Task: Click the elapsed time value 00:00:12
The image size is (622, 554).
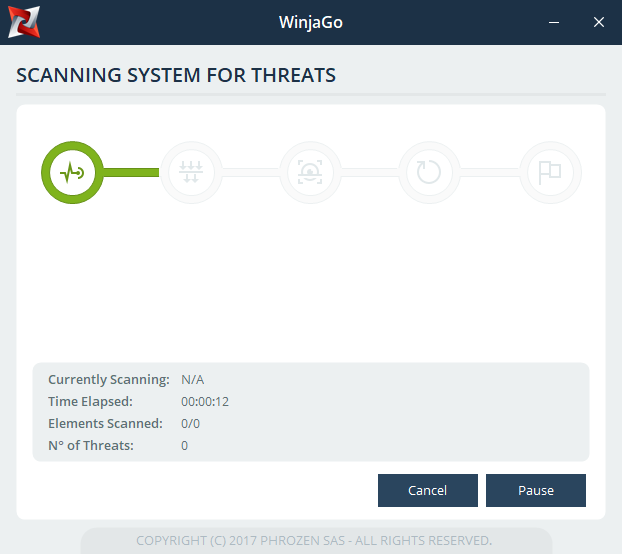Action: click(x=205, y=402)
